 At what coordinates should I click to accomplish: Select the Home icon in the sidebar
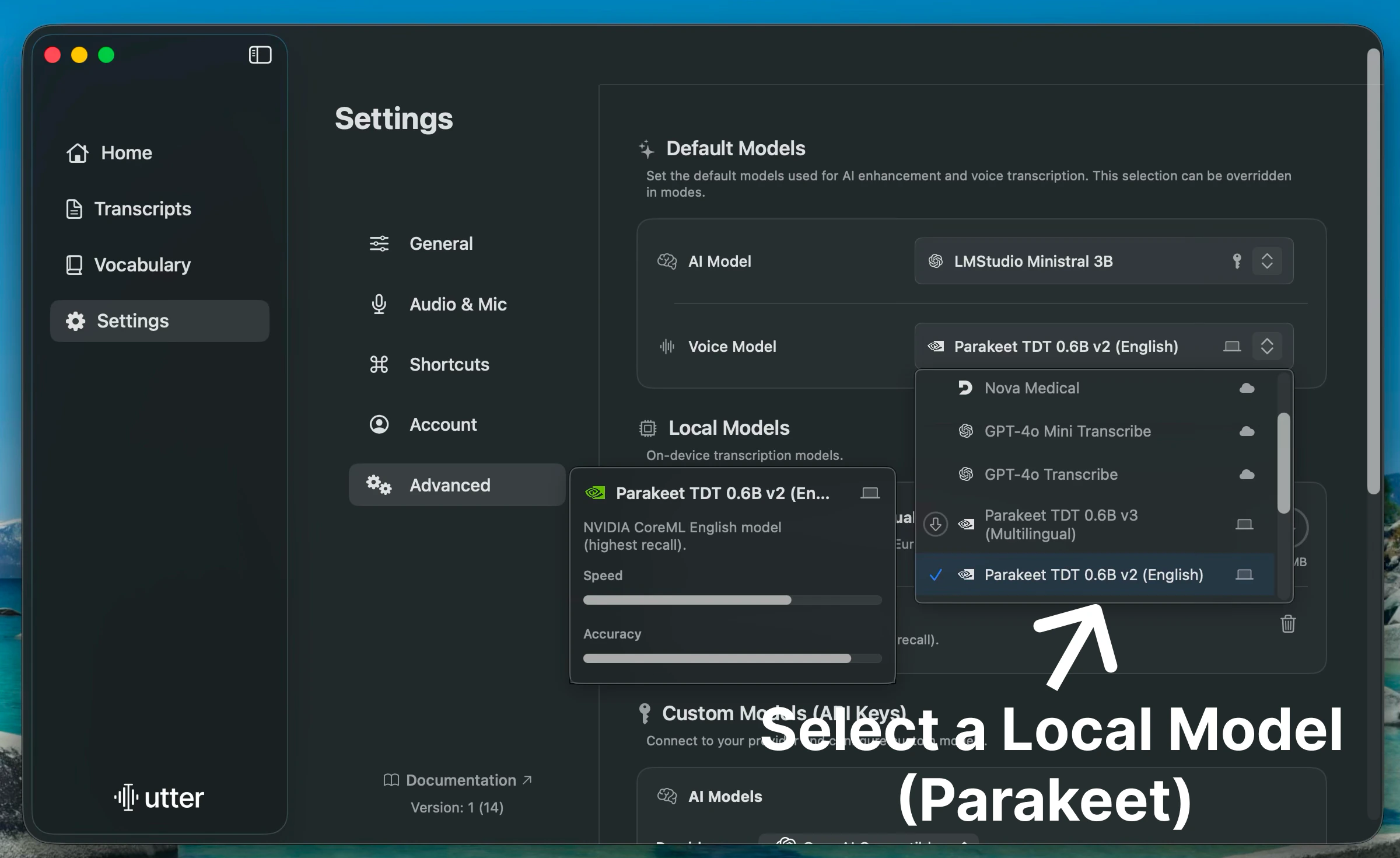(x=78, y=153)
